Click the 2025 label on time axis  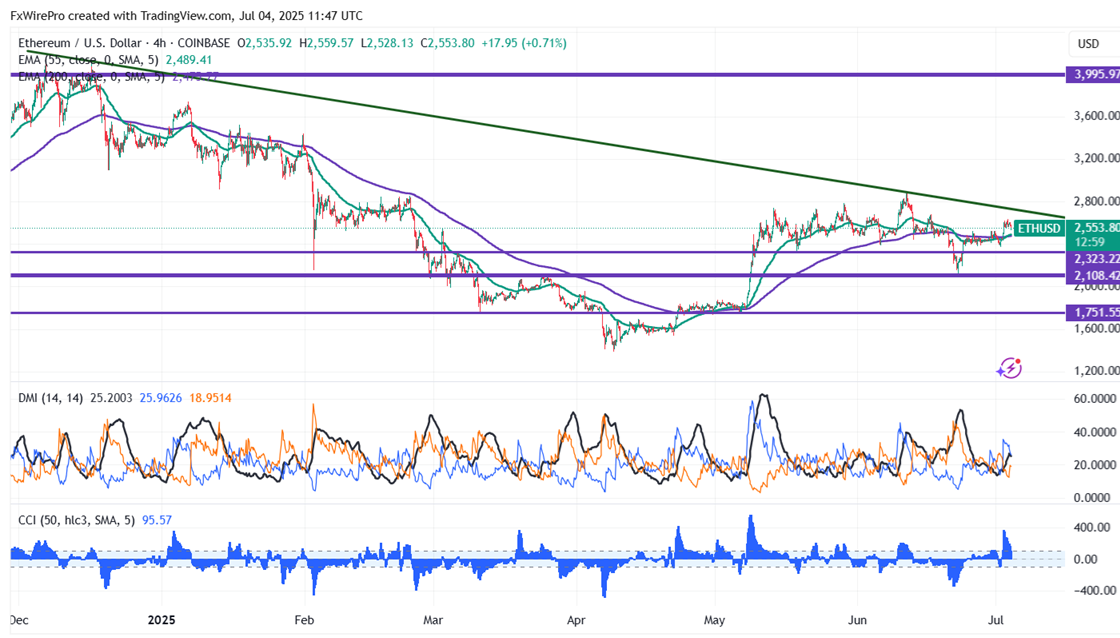(161, 619)
